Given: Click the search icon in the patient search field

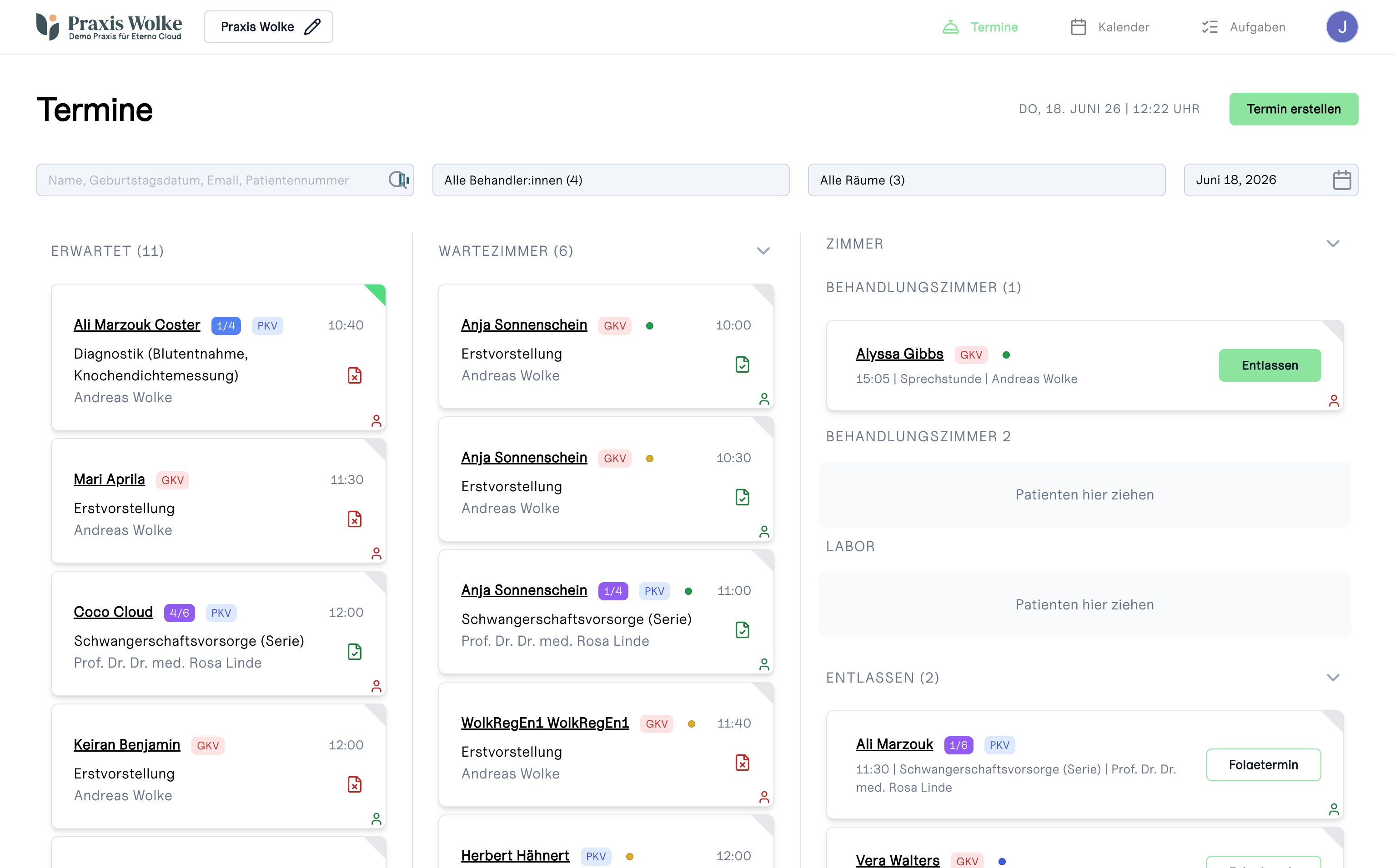Looking at the screenshot, I should click(x=398, y=180).
